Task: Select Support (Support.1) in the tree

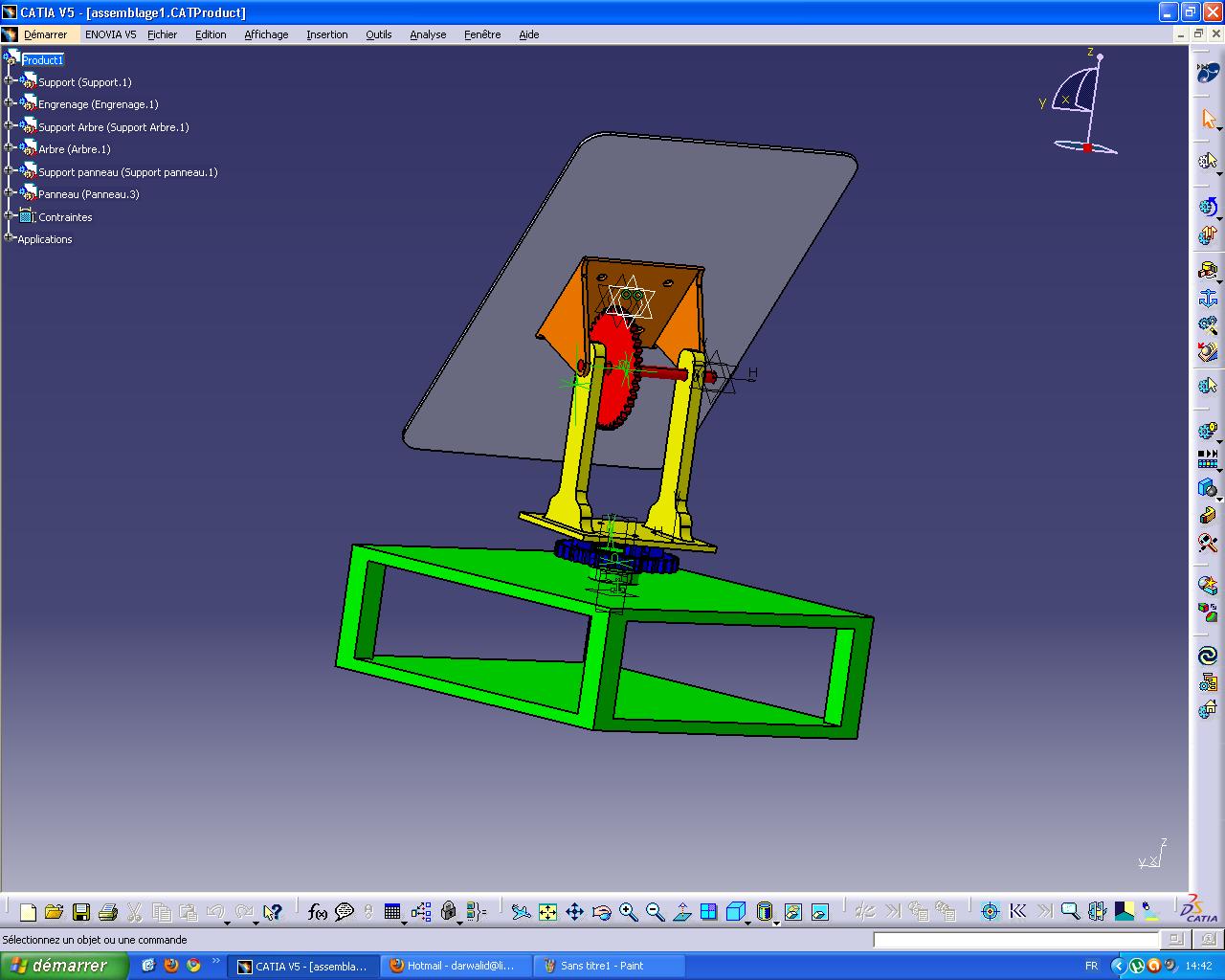Action: [x=85, y=82]
